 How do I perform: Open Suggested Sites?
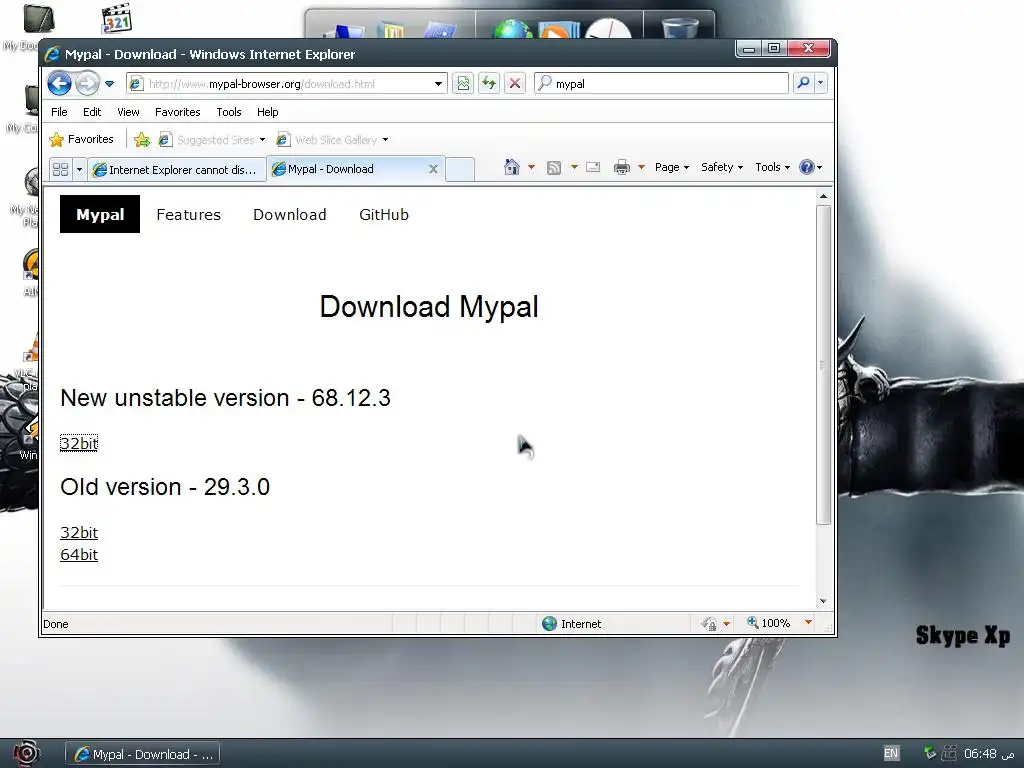point(212,140)
